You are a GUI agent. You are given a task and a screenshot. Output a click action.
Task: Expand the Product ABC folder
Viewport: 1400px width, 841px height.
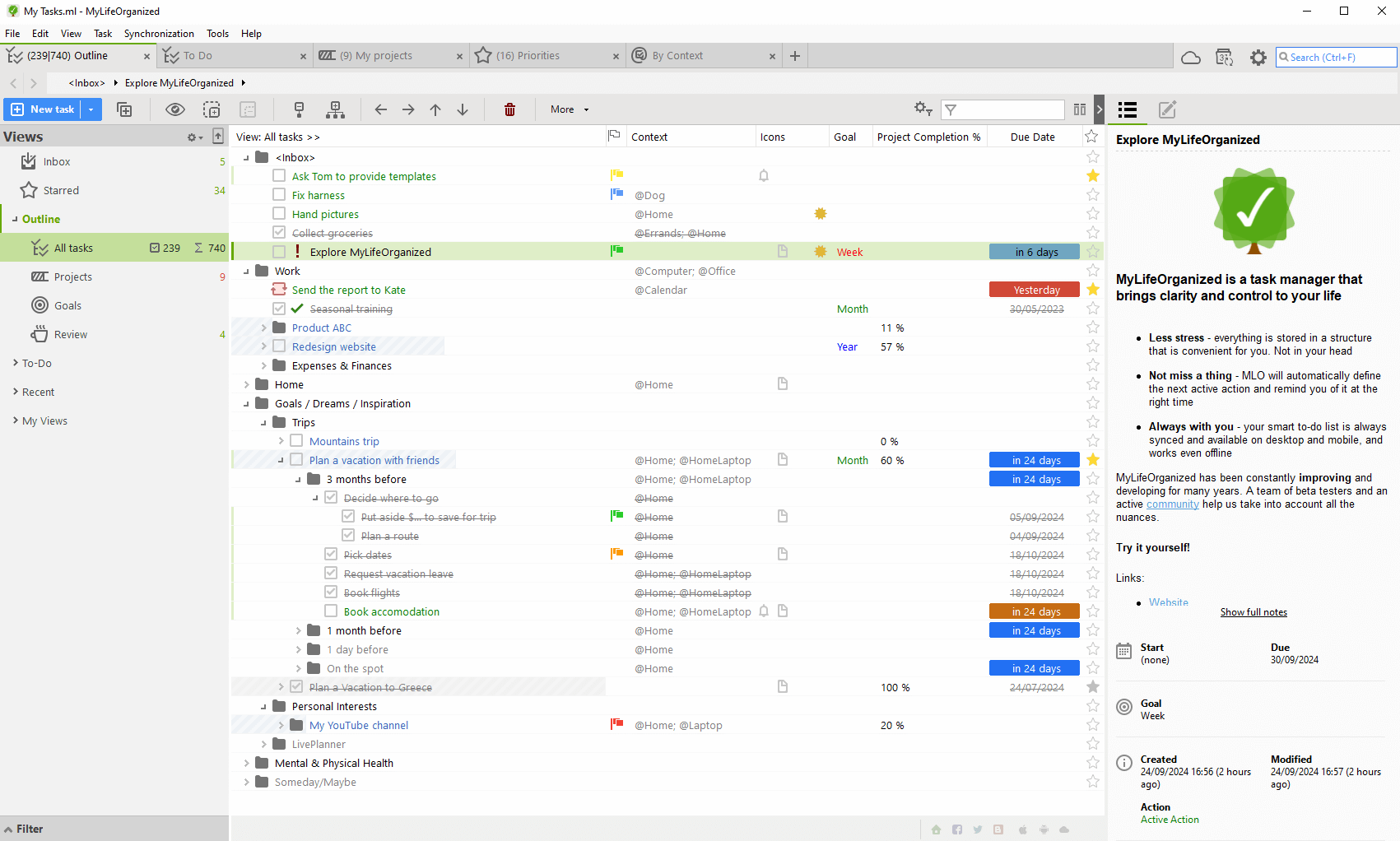point(264,328)
